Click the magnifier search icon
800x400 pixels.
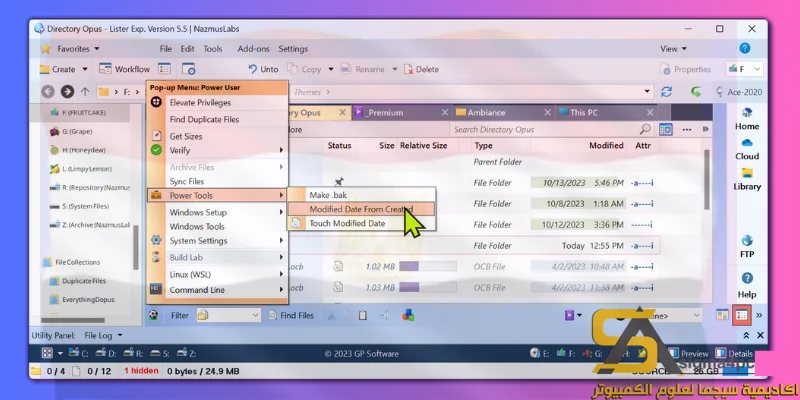coord(645,129)
